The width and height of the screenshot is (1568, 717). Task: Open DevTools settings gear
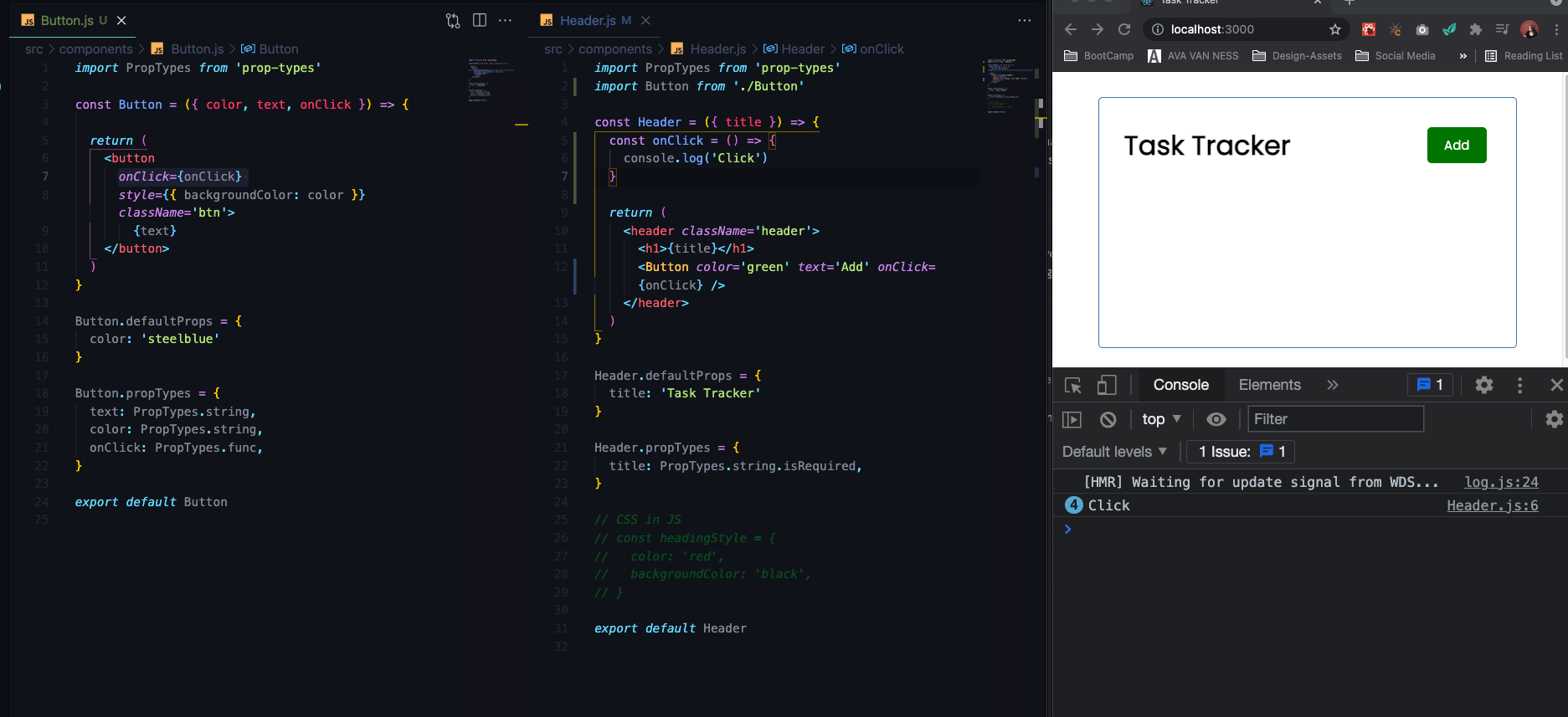pos(1484,385)
